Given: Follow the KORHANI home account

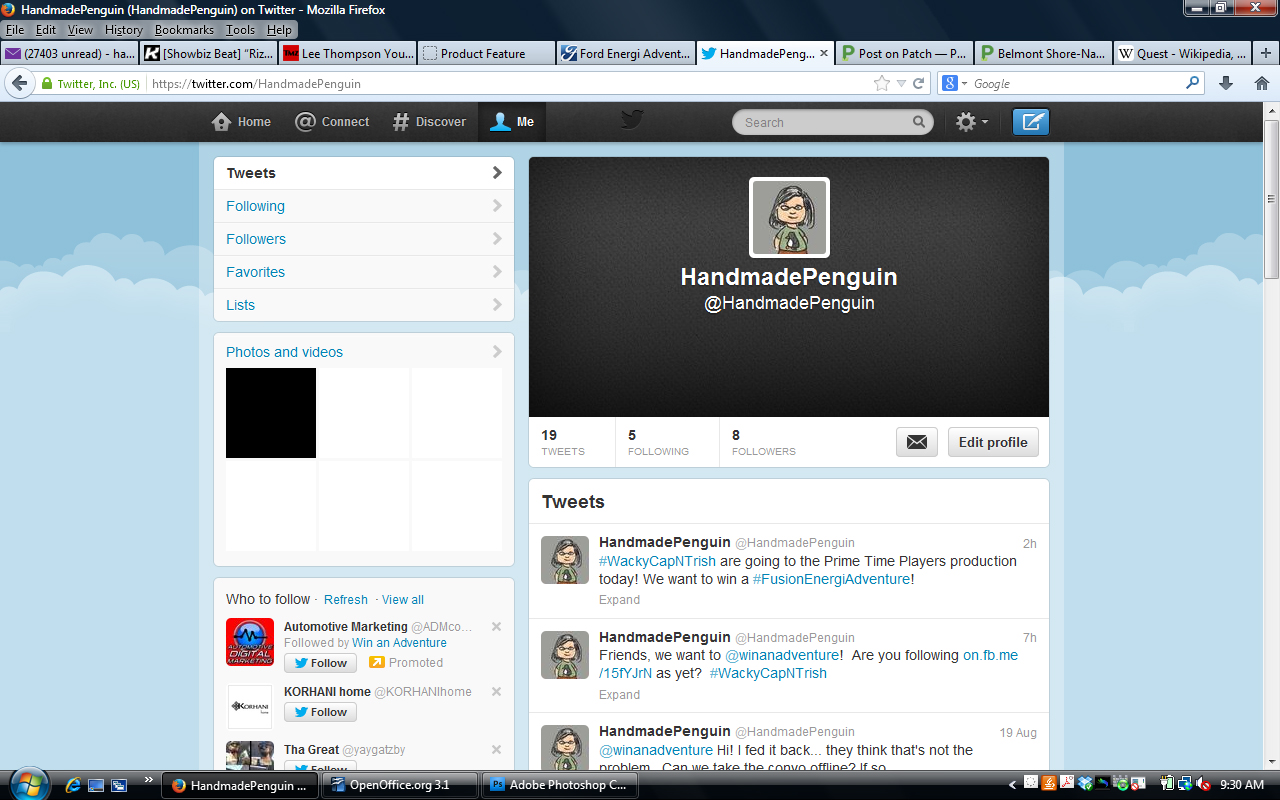Looking at the screenshot, I should 320,712.
